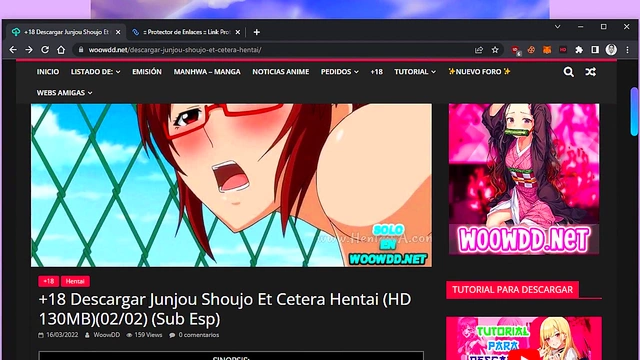This screenshot has height=360, width=640.
Task: Click the 'TUTORIAL PARA DESCARGAR' sidebar heading
Action: [x=512, y=290]
